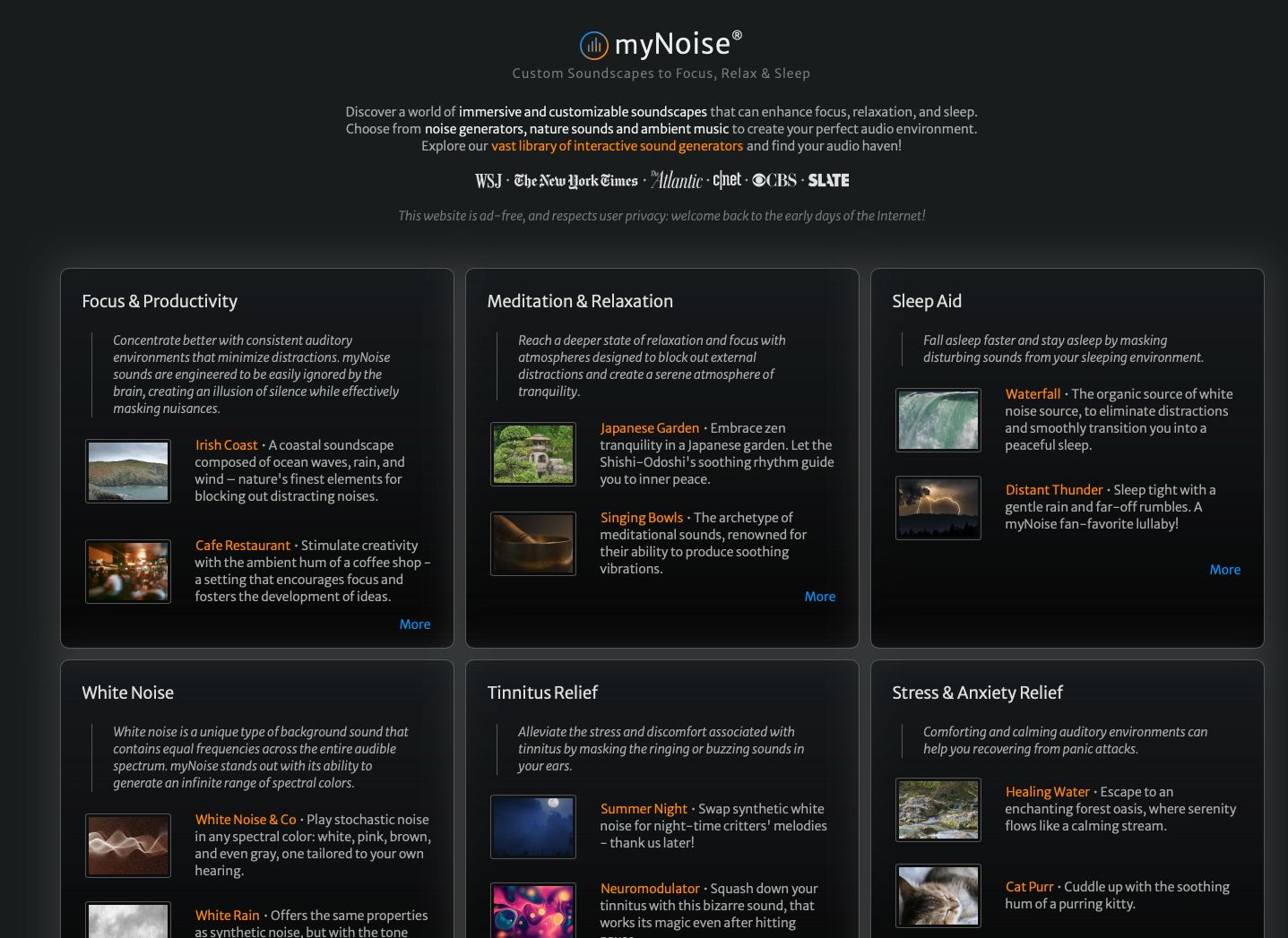Follow the Healing Water link

1047,792
